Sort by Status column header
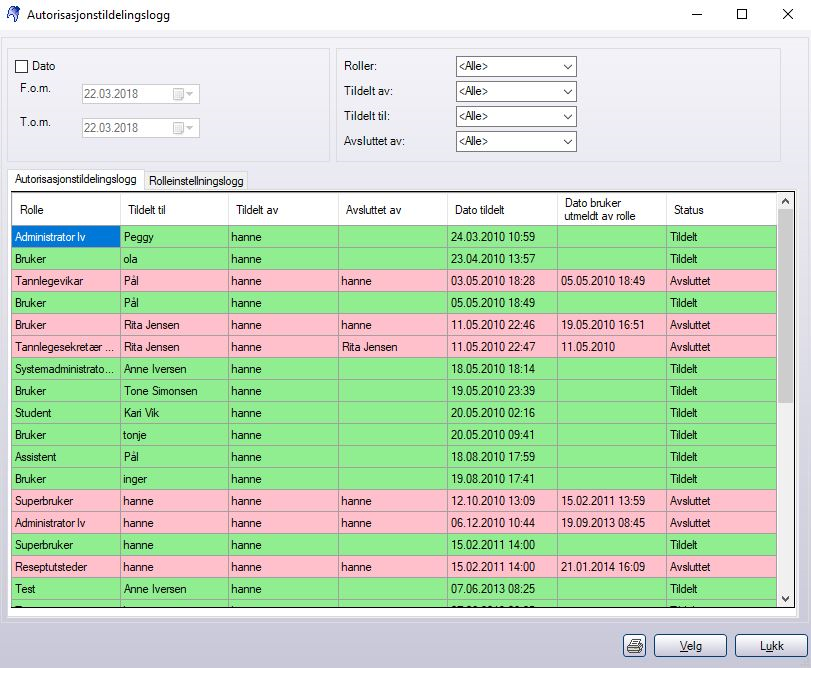Screen dimensions: 814x673 pos(722,210)
